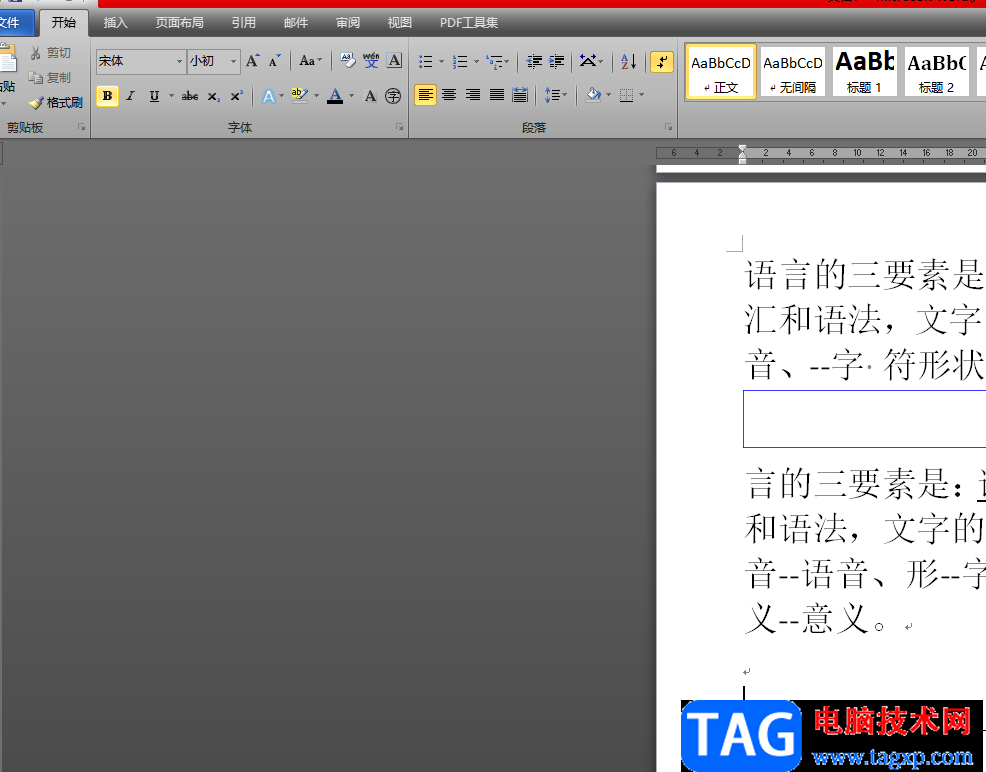The width and height of the screenshot is (986, 772).
Task: Apply Character Shading (grey A) icon
Action: click(370, 96)
